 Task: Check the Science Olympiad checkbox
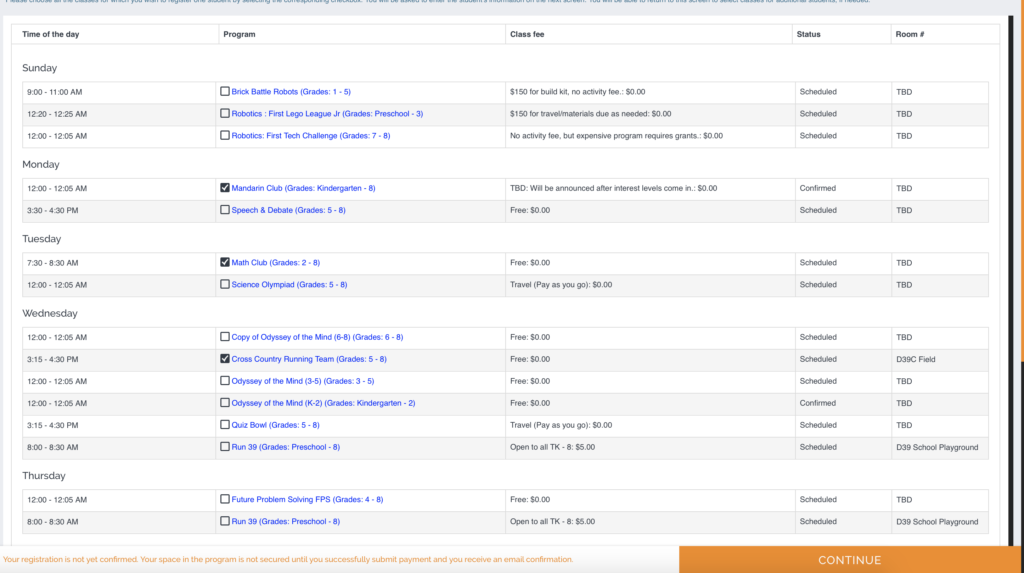225,285
